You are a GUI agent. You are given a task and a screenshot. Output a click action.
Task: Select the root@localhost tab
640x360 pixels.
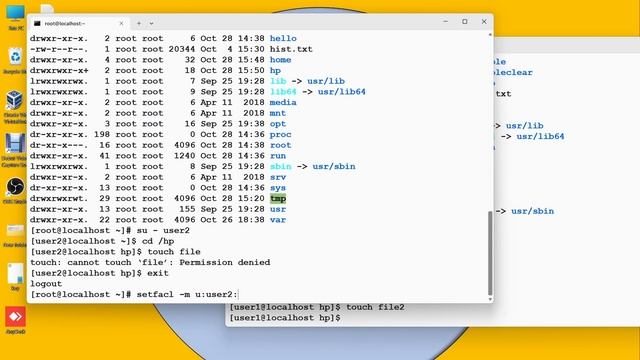pyautogui.click(x=79, y=23)
